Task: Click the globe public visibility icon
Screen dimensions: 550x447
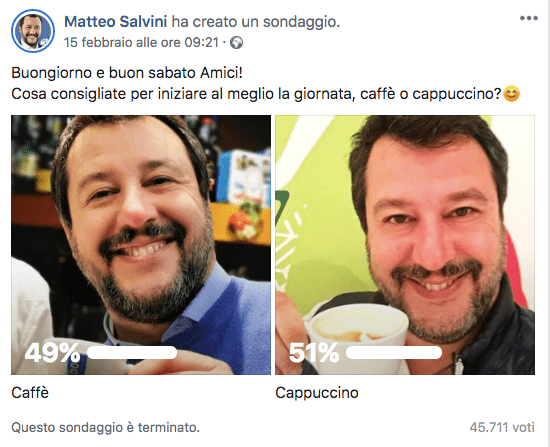Action: [236, 43]
